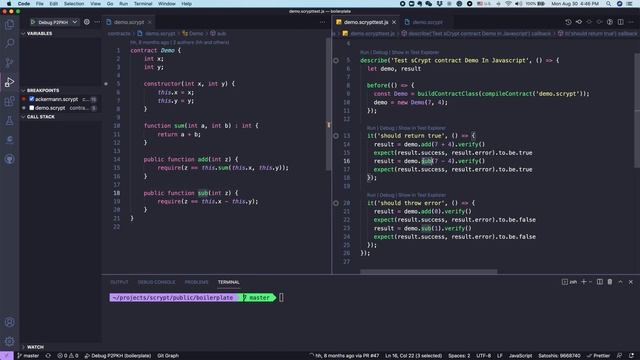The height and width of the screenshot is (360, 640).
Task: Click the left editor vertical scrollbar
Action: click(328, 104)
